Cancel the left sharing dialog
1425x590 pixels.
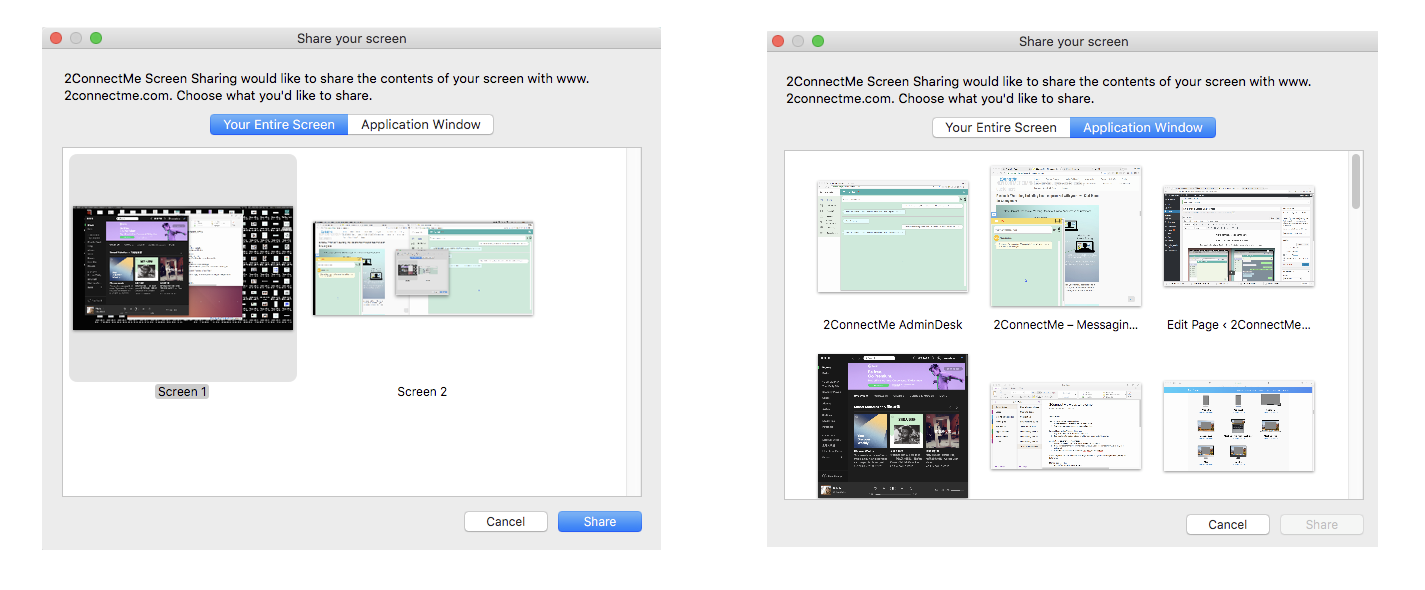(505, 521)
